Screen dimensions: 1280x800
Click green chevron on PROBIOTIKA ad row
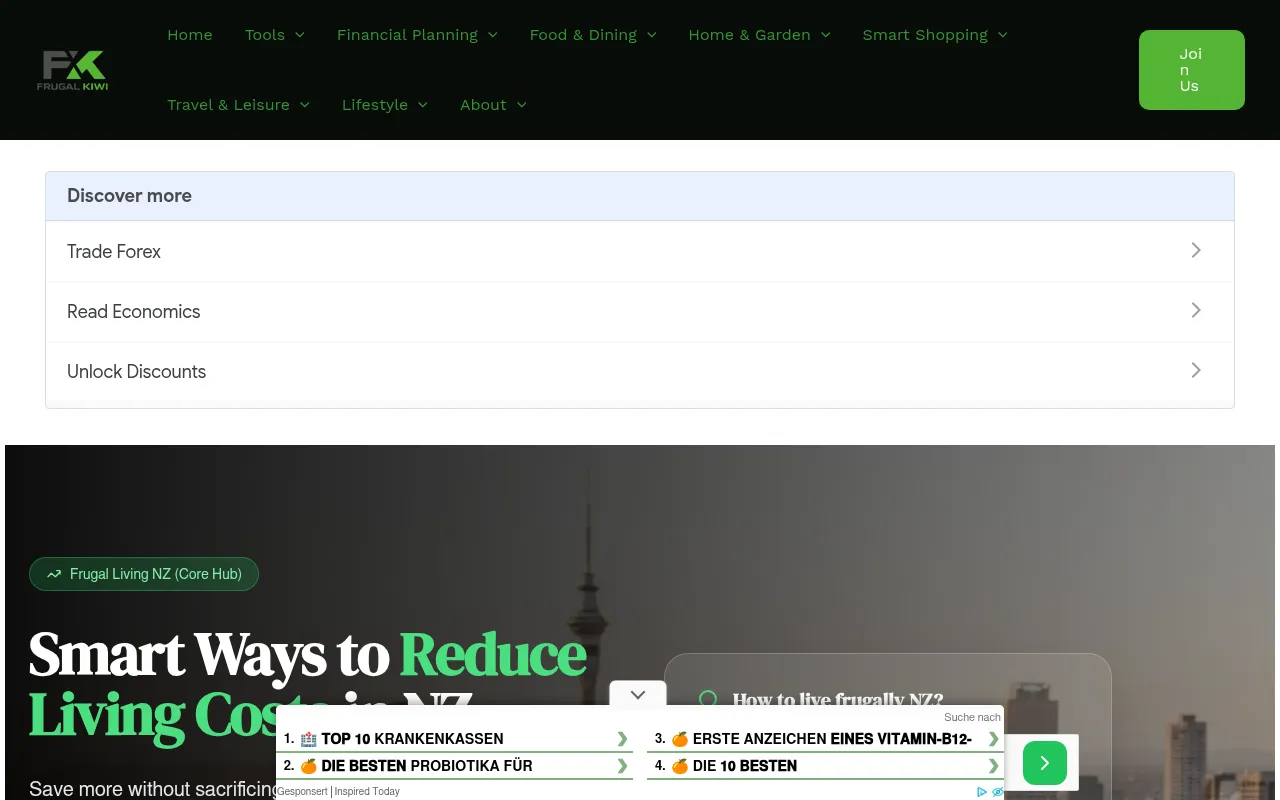[x=622, y=766]
